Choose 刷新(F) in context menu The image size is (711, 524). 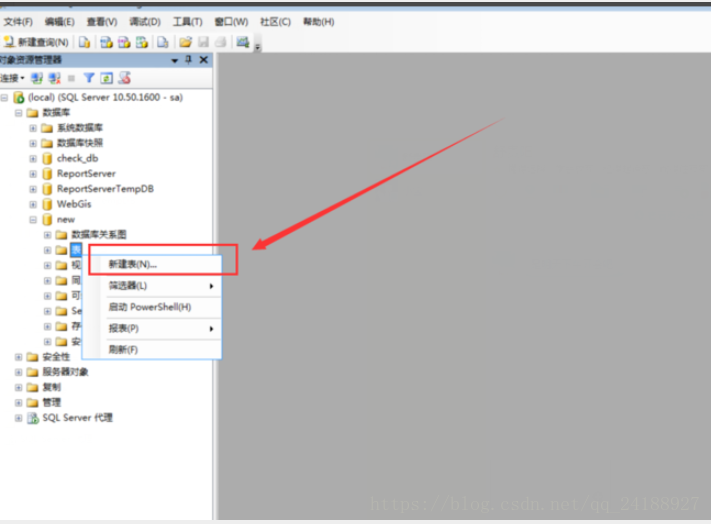point(152,349)
